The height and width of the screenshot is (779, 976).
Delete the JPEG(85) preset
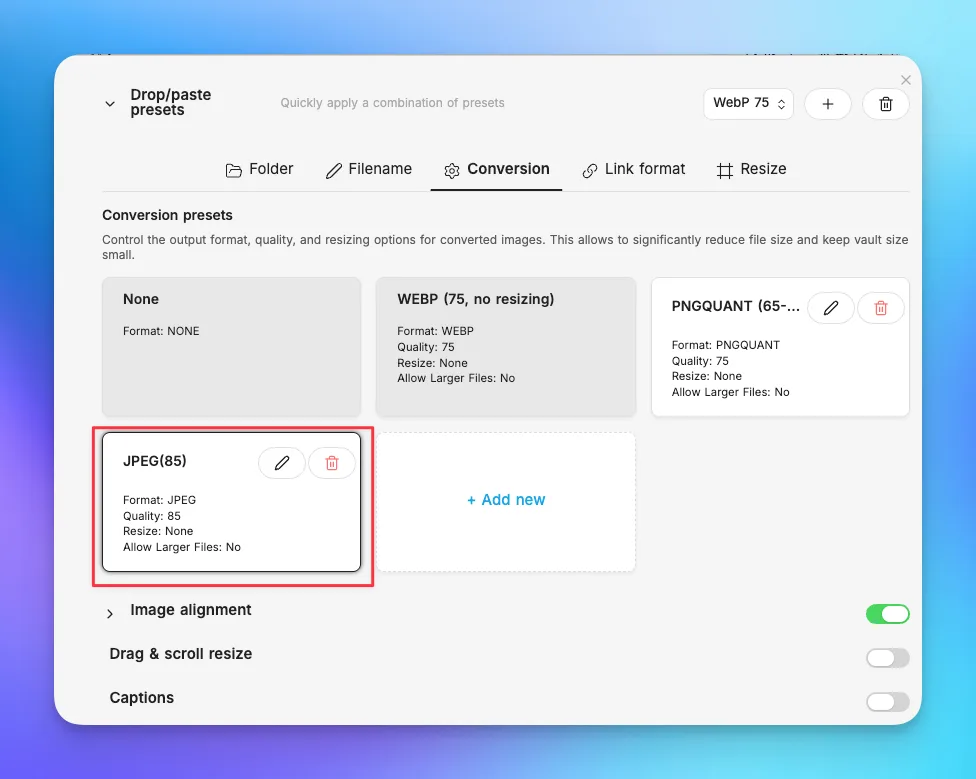point(332,463)
